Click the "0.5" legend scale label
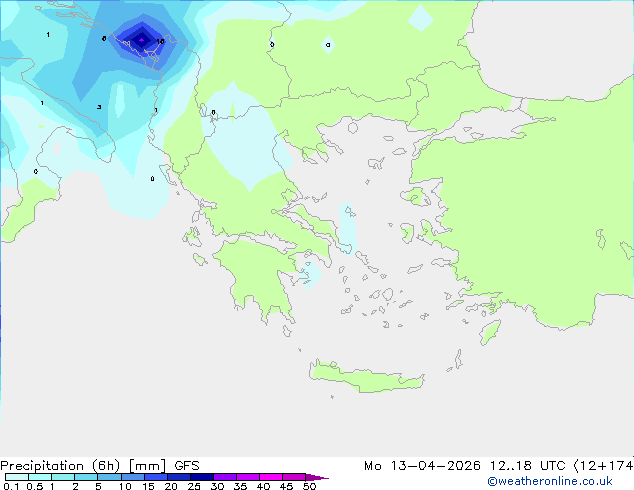 [x=35, y=486]
